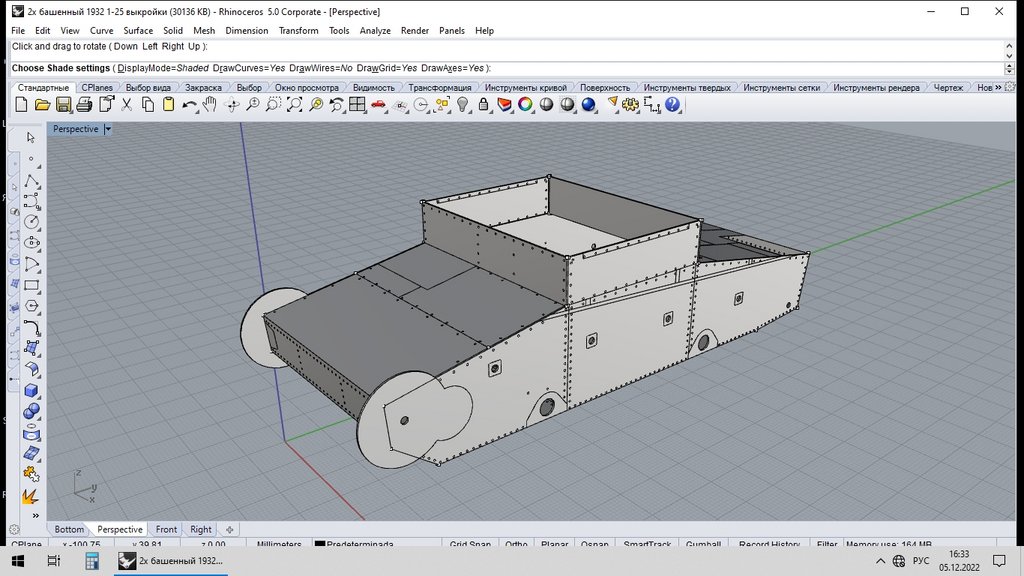The width and height of the screenshot is (1024, 576).
Task: Click the light bulb Hide objects icon
Action: 463,104
